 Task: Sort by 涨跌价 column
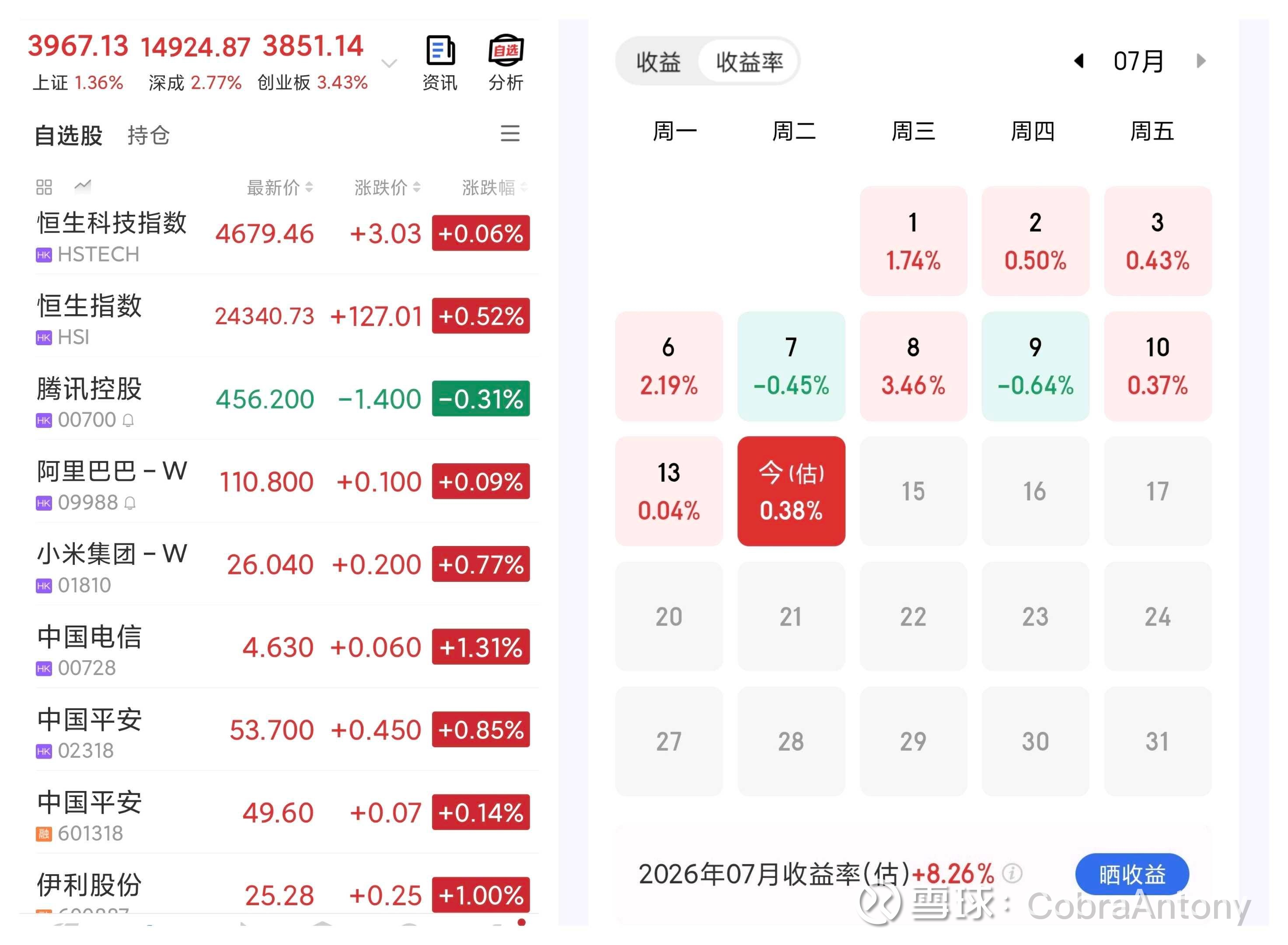[387, 187]
